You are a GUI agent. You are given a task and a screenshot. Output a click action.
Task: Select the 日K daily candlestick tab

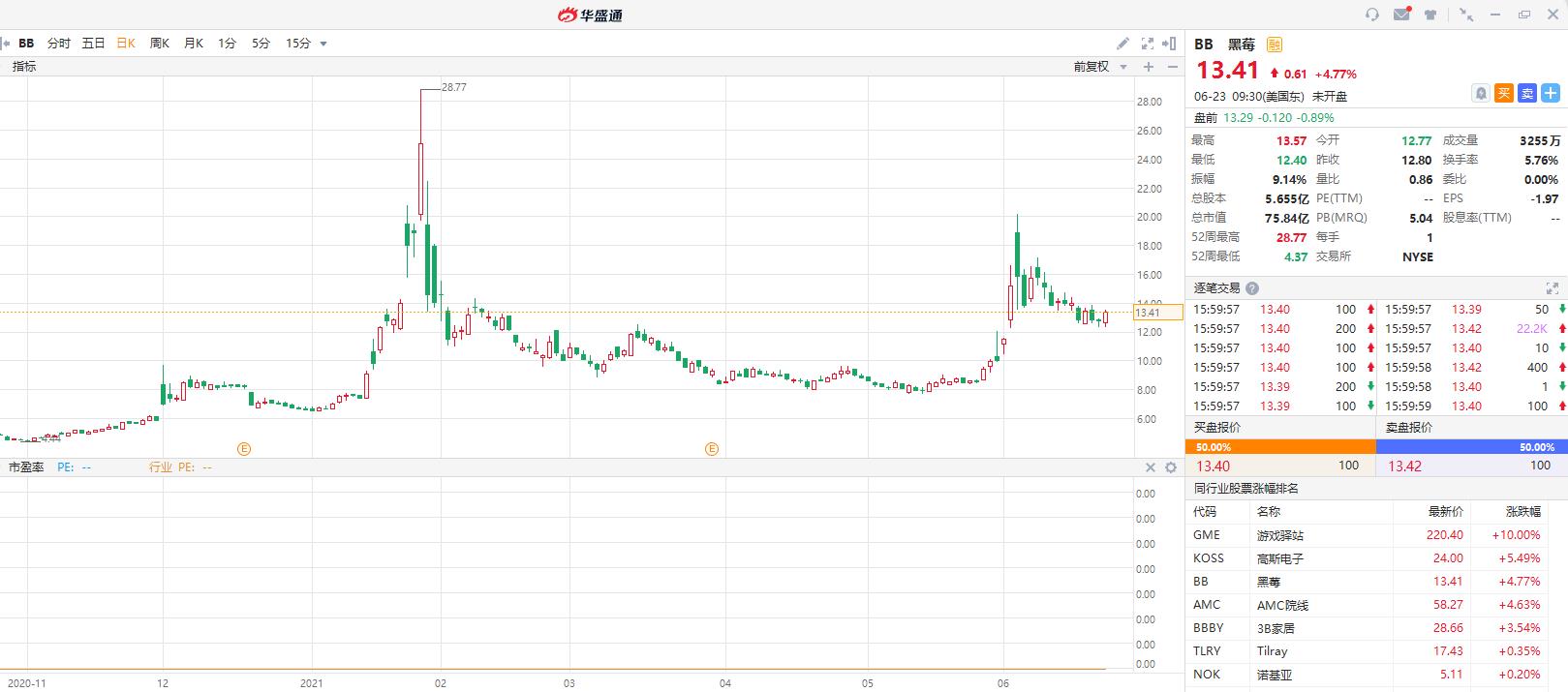126,44
